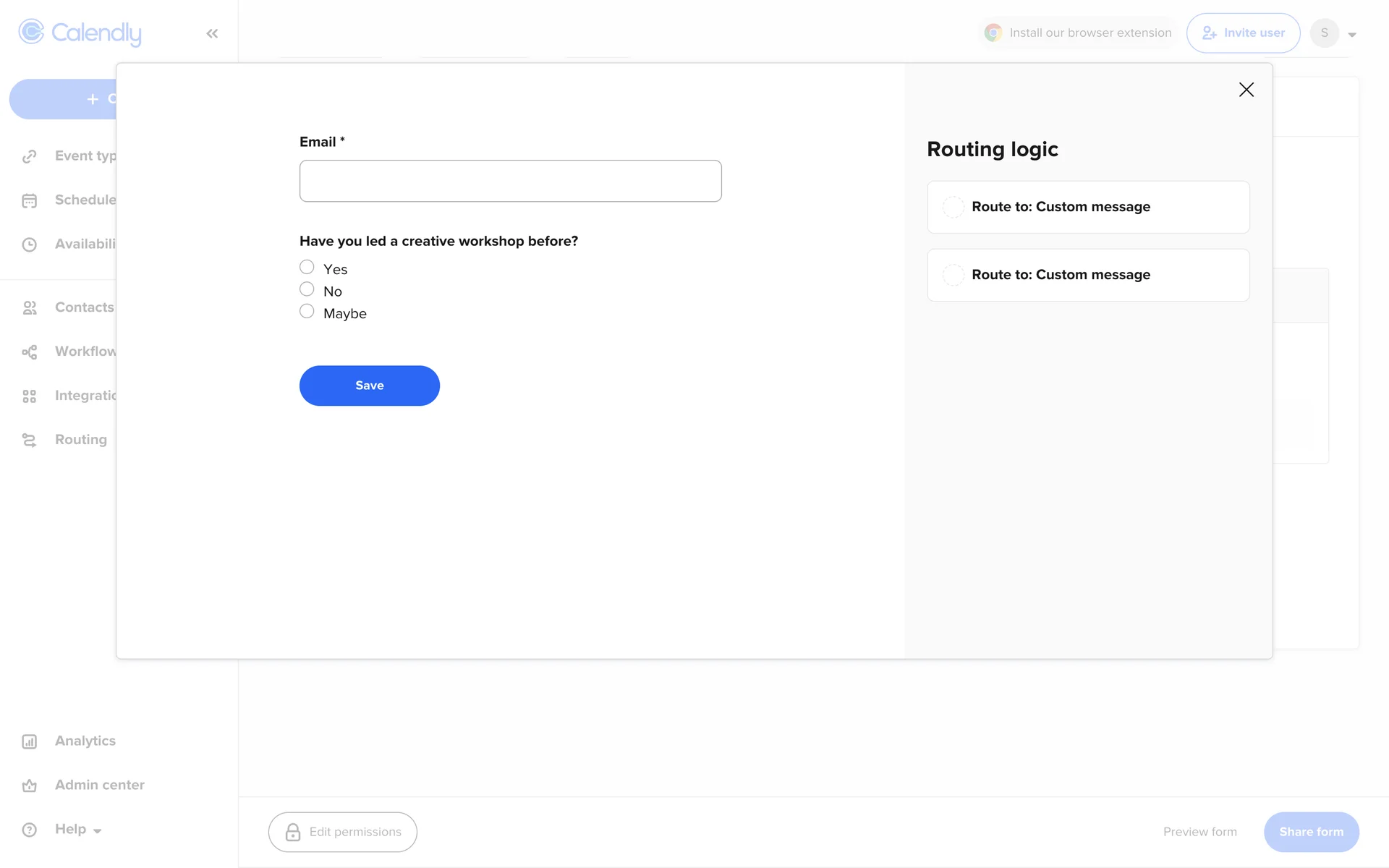Click the Invite user button
Viewport: 1389px width, 868px height.
pos(1242,33)
